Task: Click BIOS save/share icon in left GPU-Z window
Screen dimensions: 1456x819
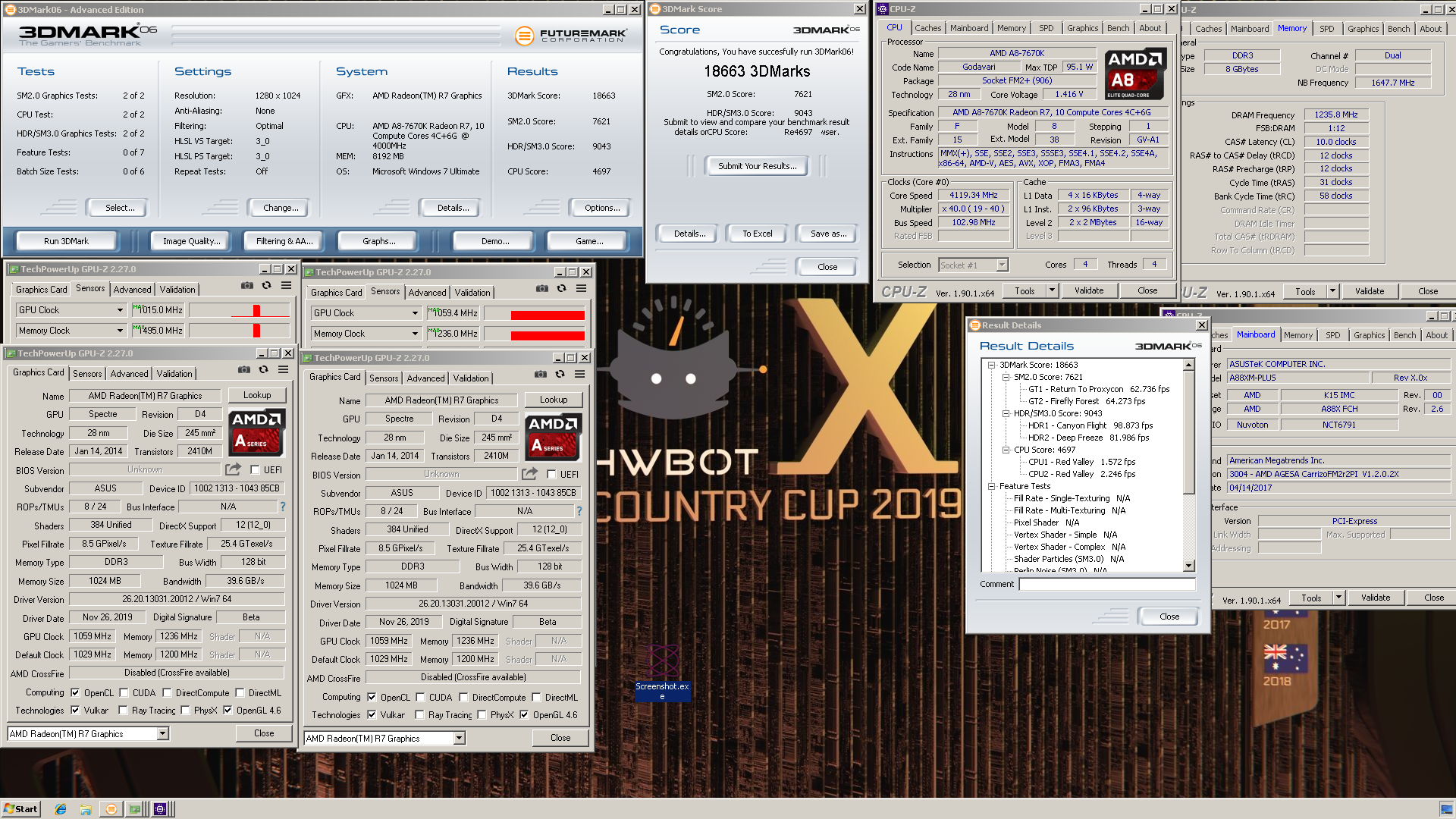Action: [234, 469]
